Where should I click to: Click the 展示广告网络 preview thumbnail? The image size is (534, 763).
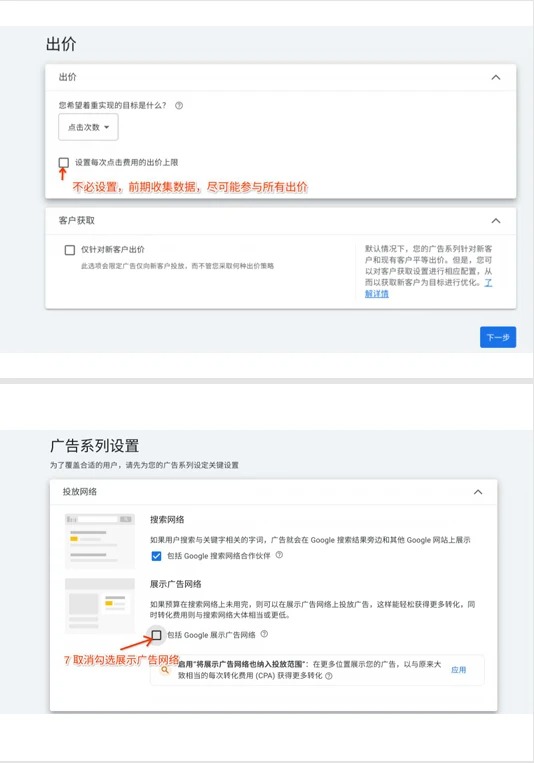coord(100,606)
